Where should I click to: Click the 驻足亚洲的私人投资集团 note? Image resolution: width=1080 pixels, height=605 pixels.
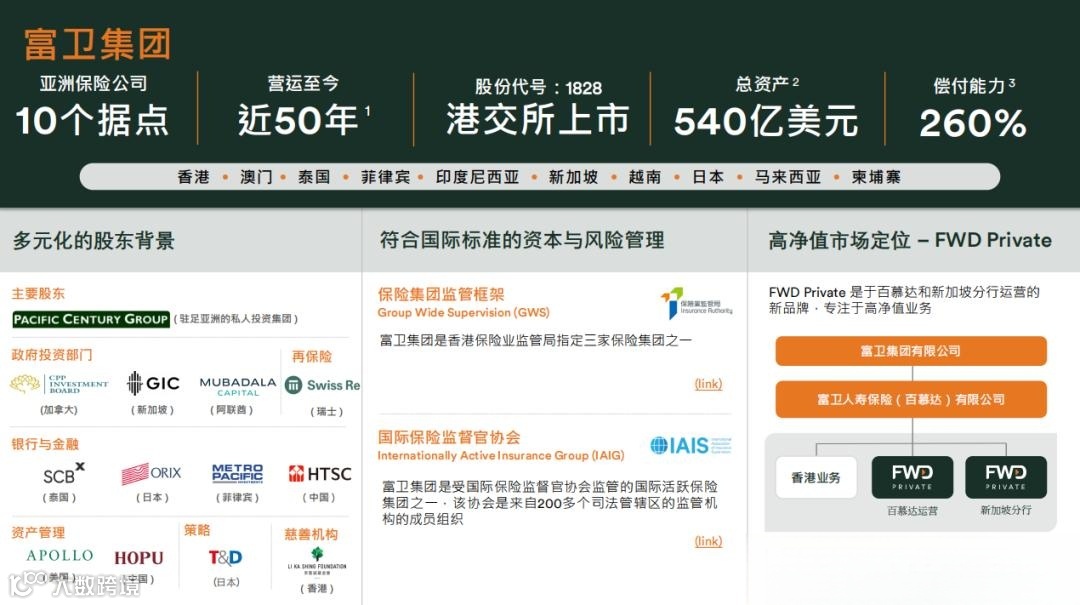coord(236,319)
